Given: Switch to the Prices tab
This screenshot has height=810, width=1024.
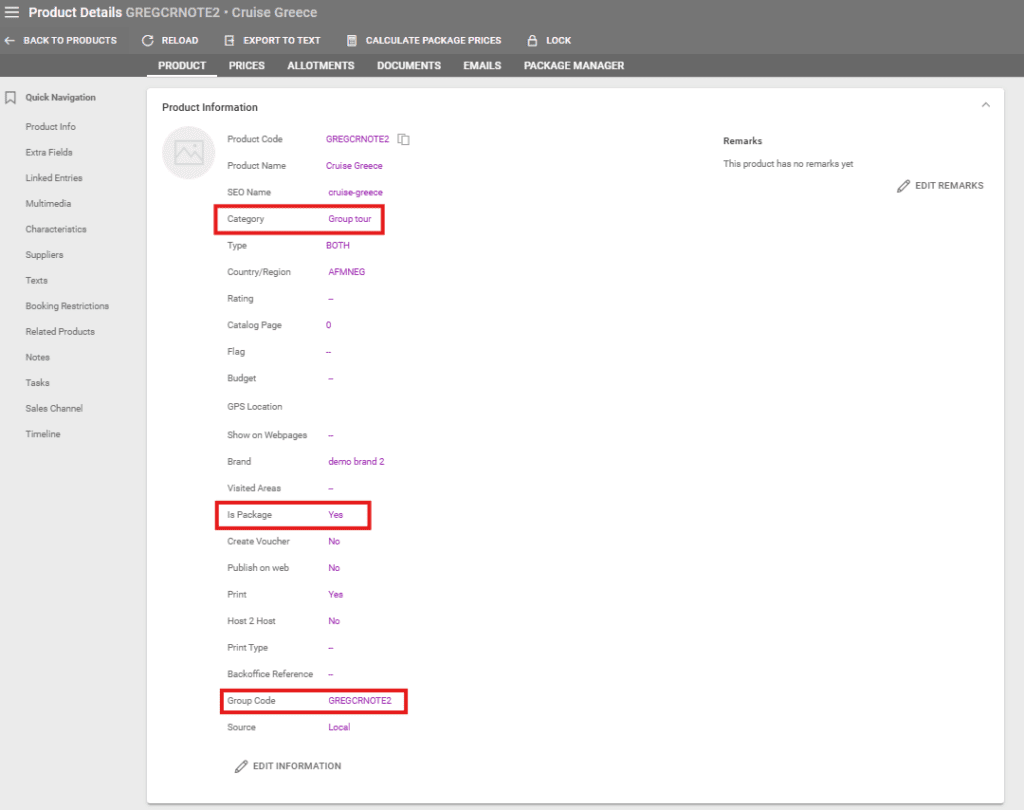Looking at the screenshot, I should pyautogui.click(x=247, y=66).
